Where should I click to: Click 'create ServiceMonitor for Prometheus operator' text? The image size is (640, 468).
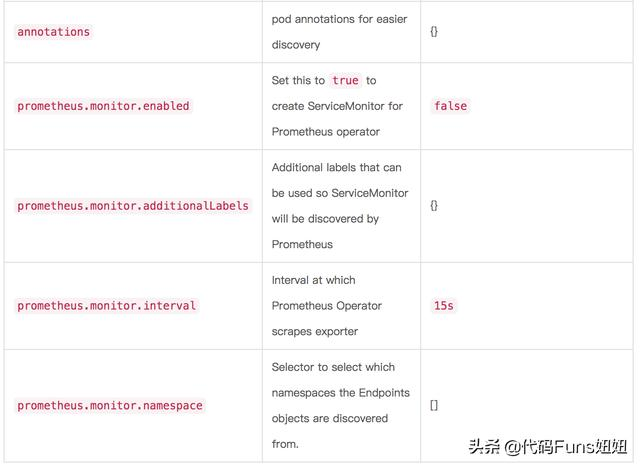(336, 119)
